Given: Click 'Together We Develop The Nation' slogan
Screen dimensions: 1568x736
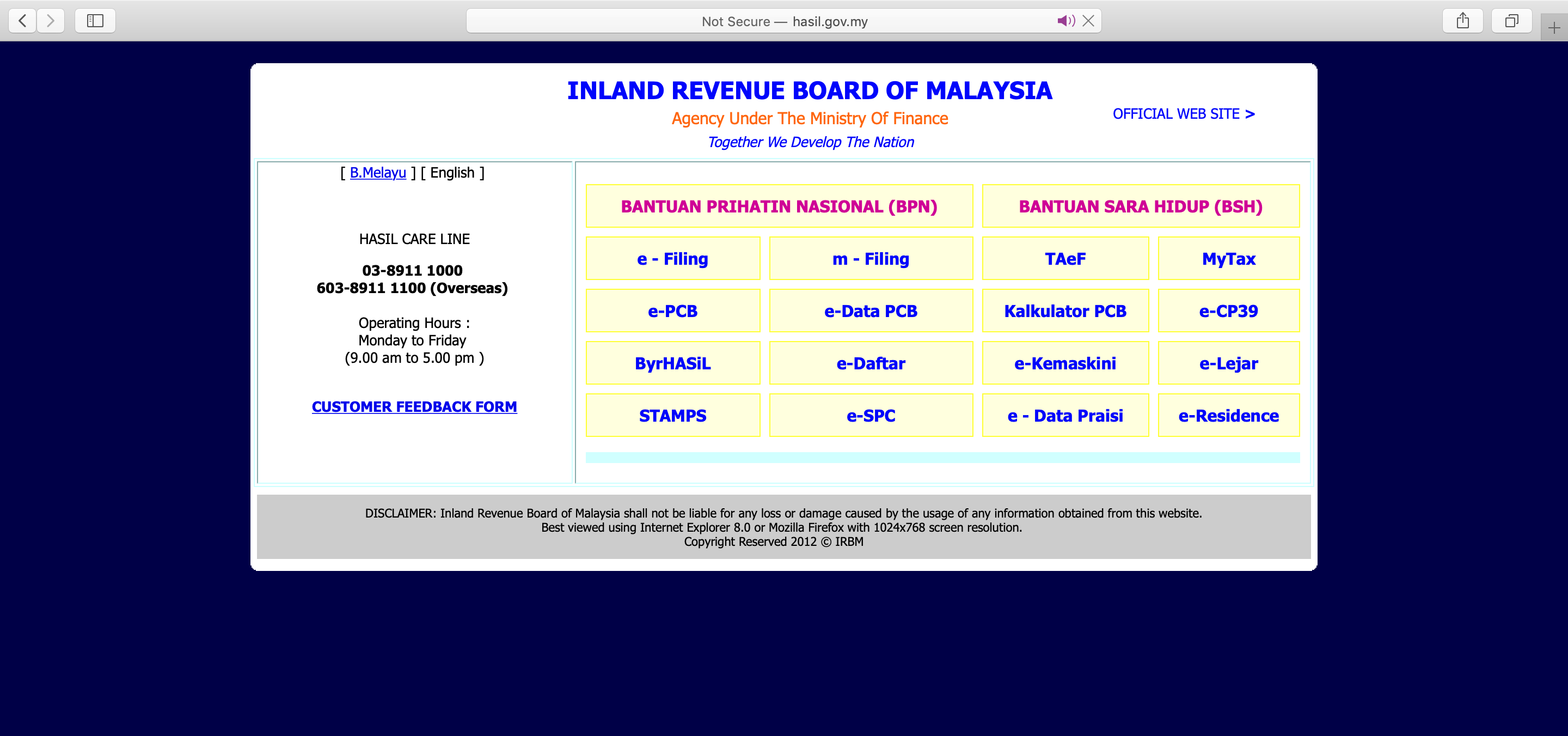Looking at the screenshot, I should (x=810, y=142).
